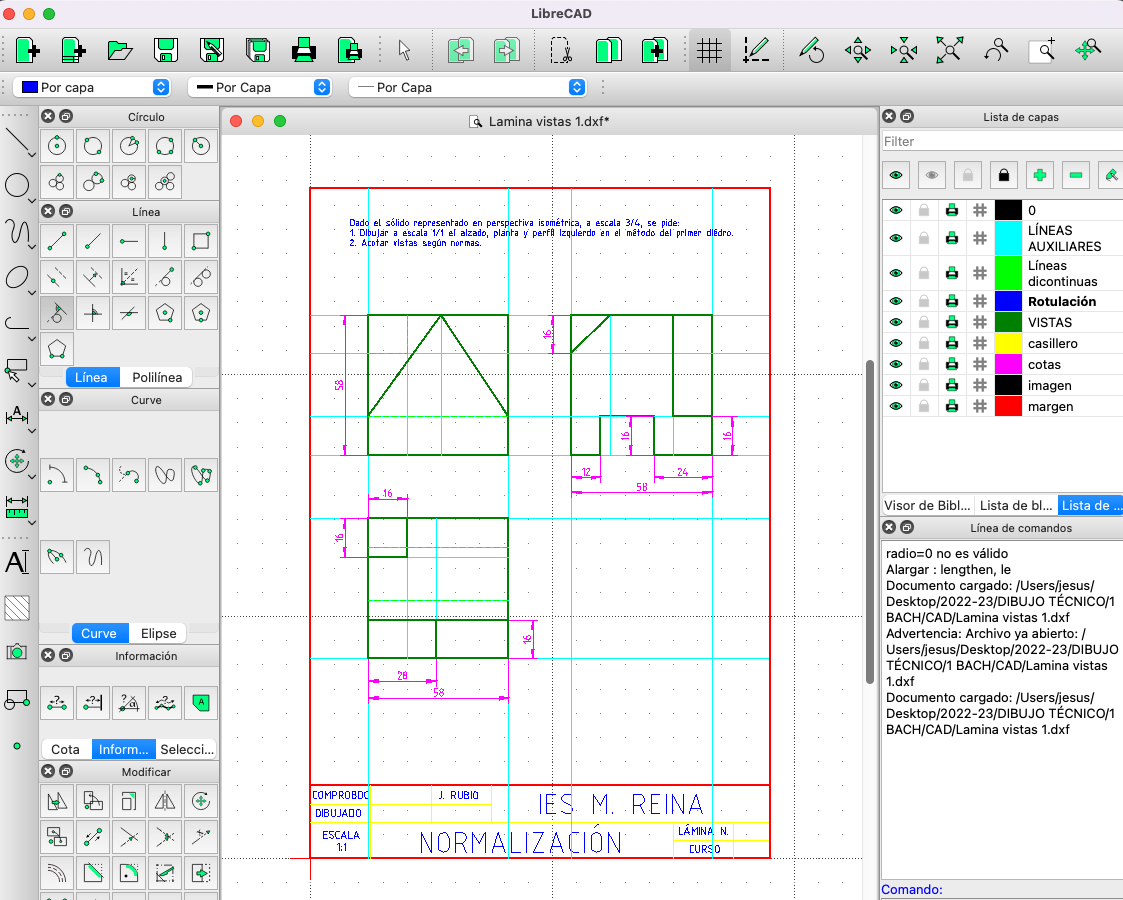
Task: Click the Paste icon in toolbar
Action: pyautogui.click(x=654, y=50)
